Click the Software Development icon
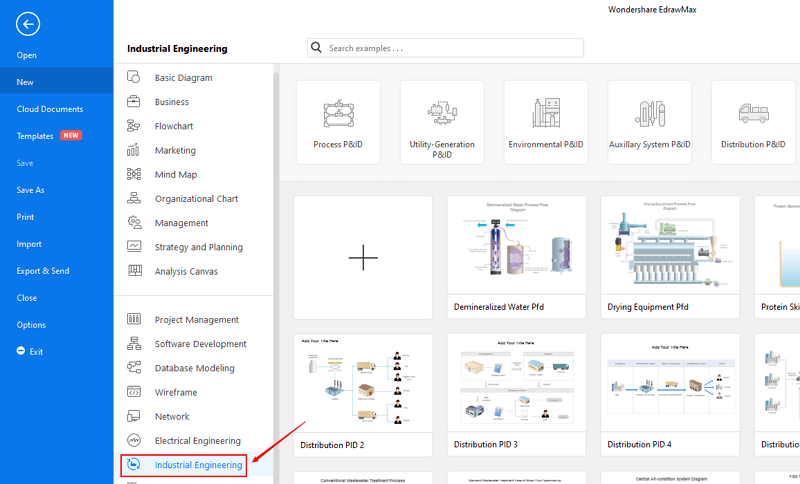 point(134,343)
